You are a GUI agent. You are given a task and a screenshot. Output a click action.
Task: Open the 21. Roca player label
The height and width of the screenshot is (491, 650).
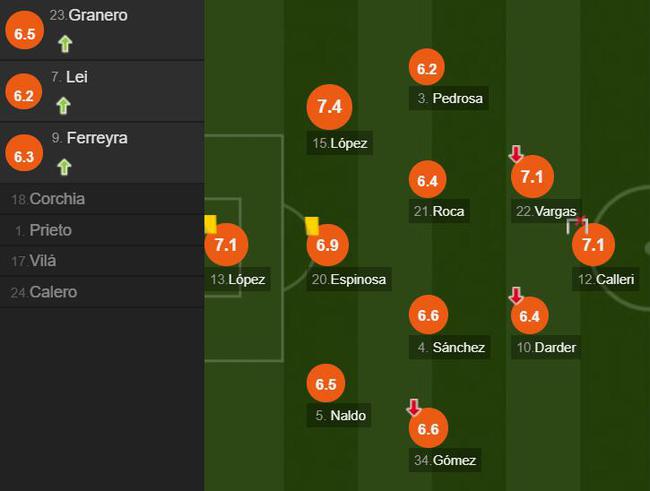point(439,211)
